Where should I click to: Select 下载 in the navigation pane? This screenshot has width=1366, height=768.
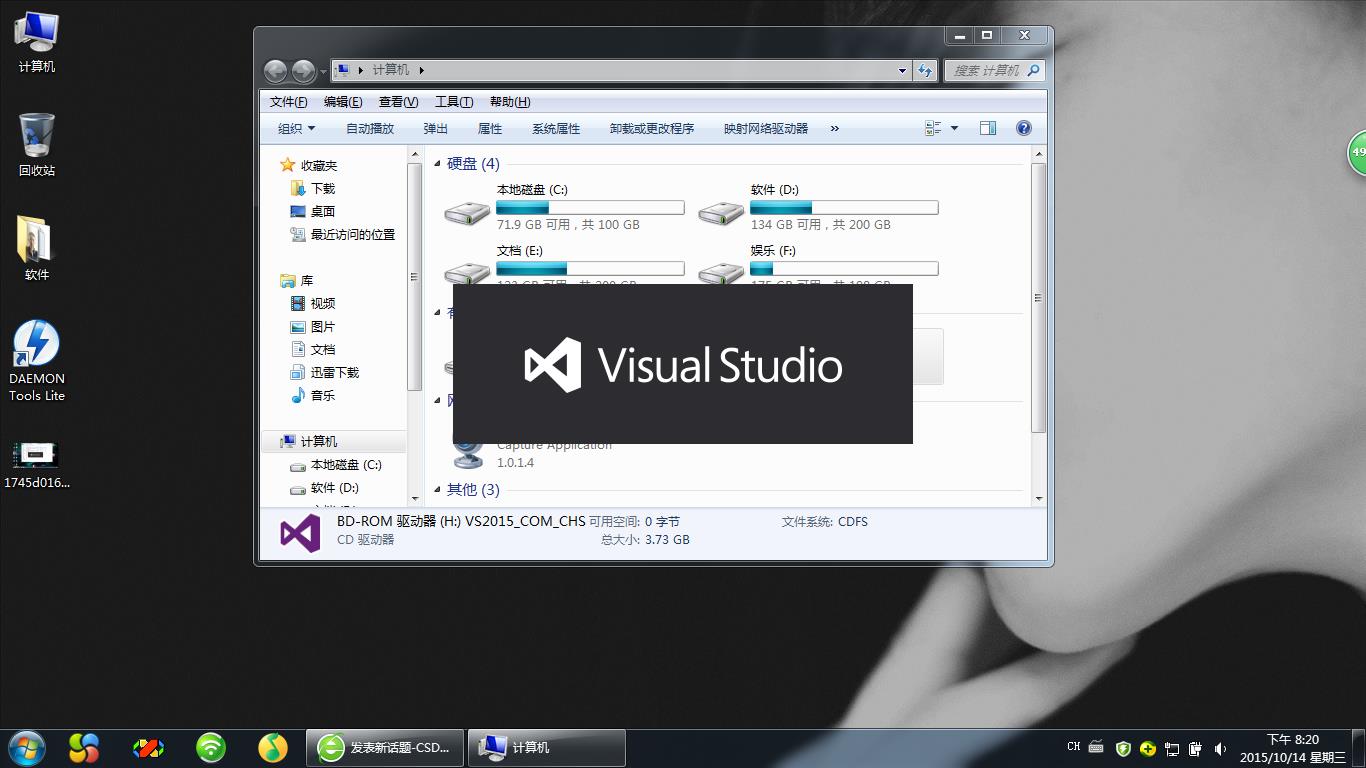tap(312, 188)
